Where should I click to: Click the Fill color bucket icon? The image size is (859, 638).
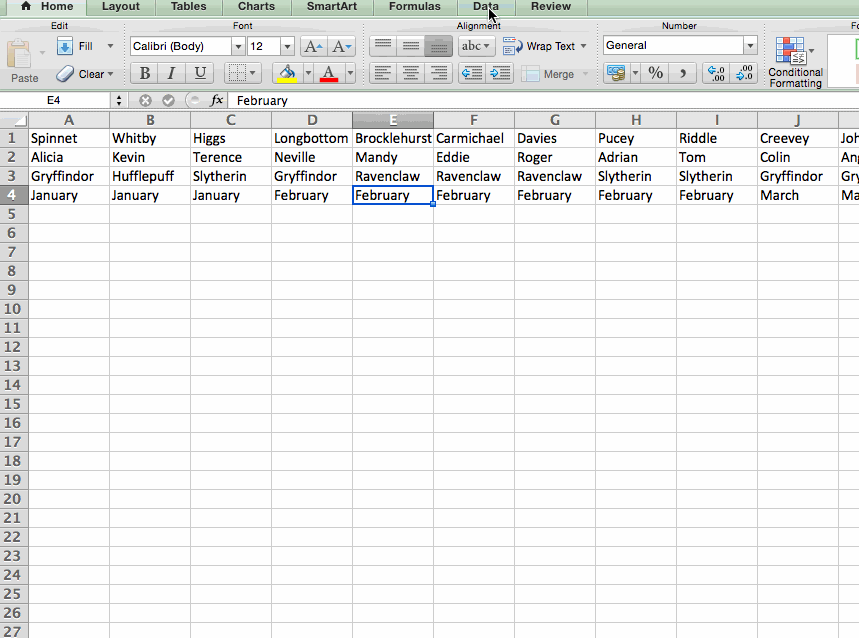[286, 73]
